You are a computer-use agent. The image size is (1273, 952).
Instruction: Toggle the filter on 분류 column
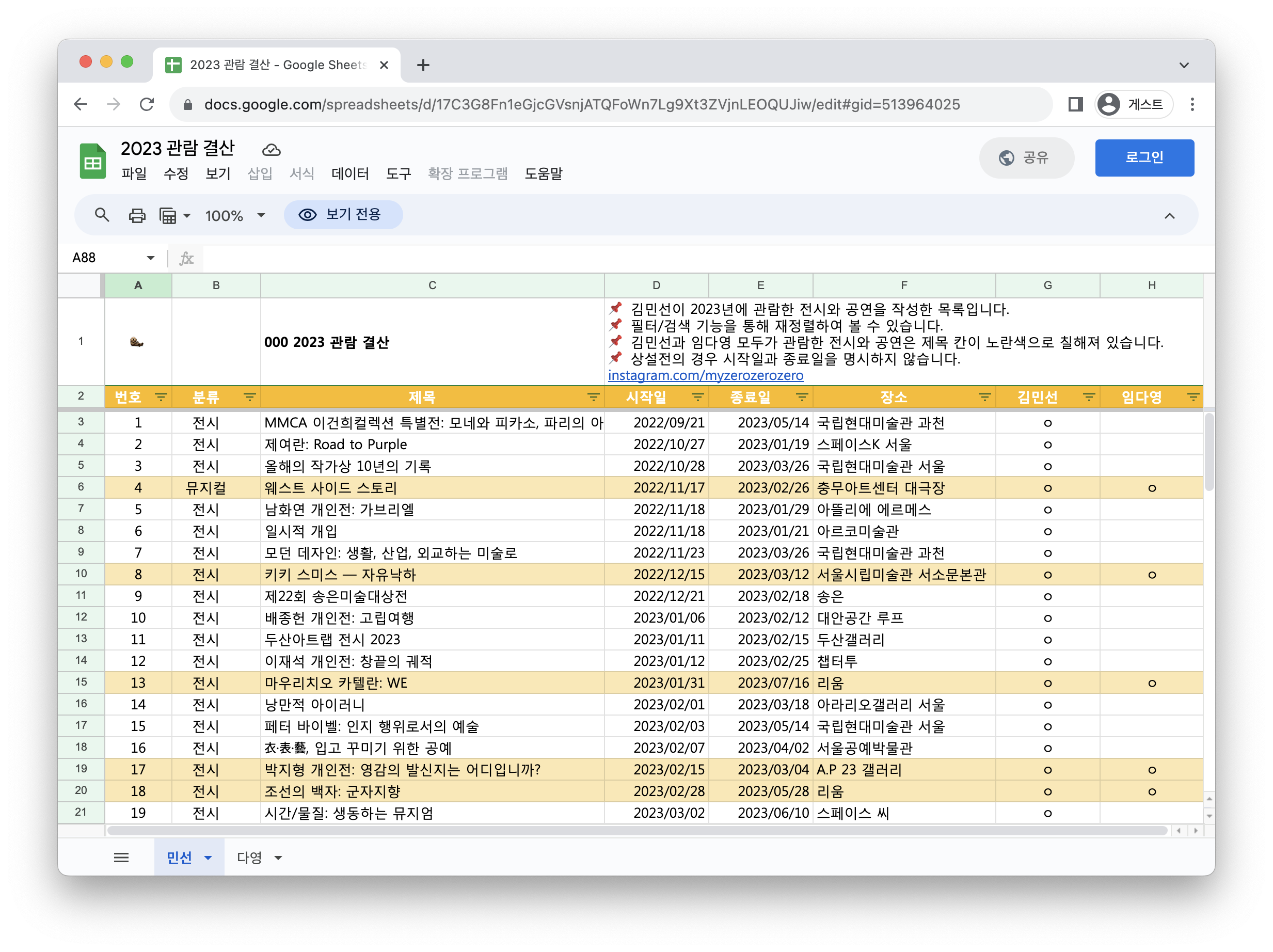[249, 397]
